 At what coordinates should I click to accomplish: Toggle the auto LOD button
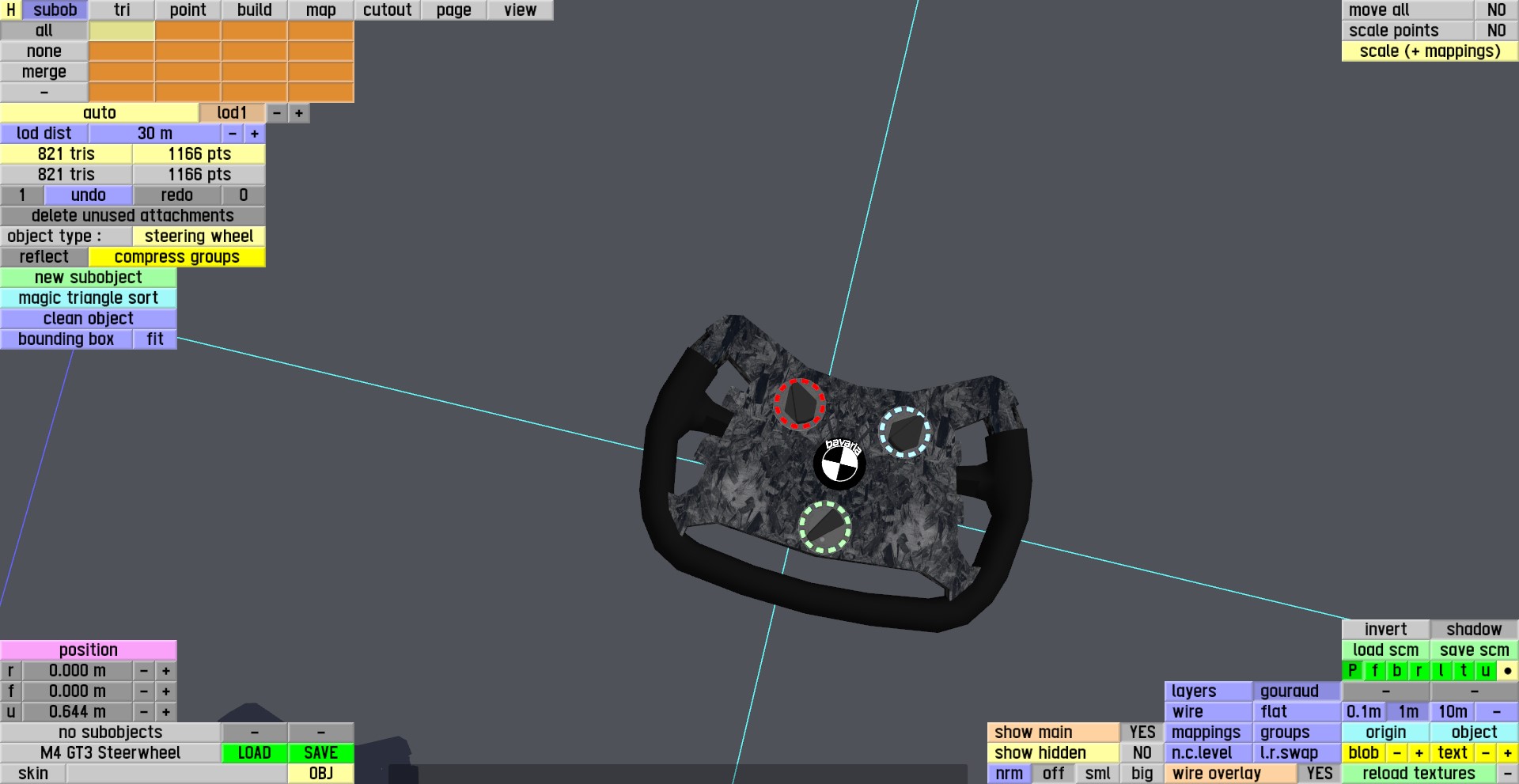100,113
